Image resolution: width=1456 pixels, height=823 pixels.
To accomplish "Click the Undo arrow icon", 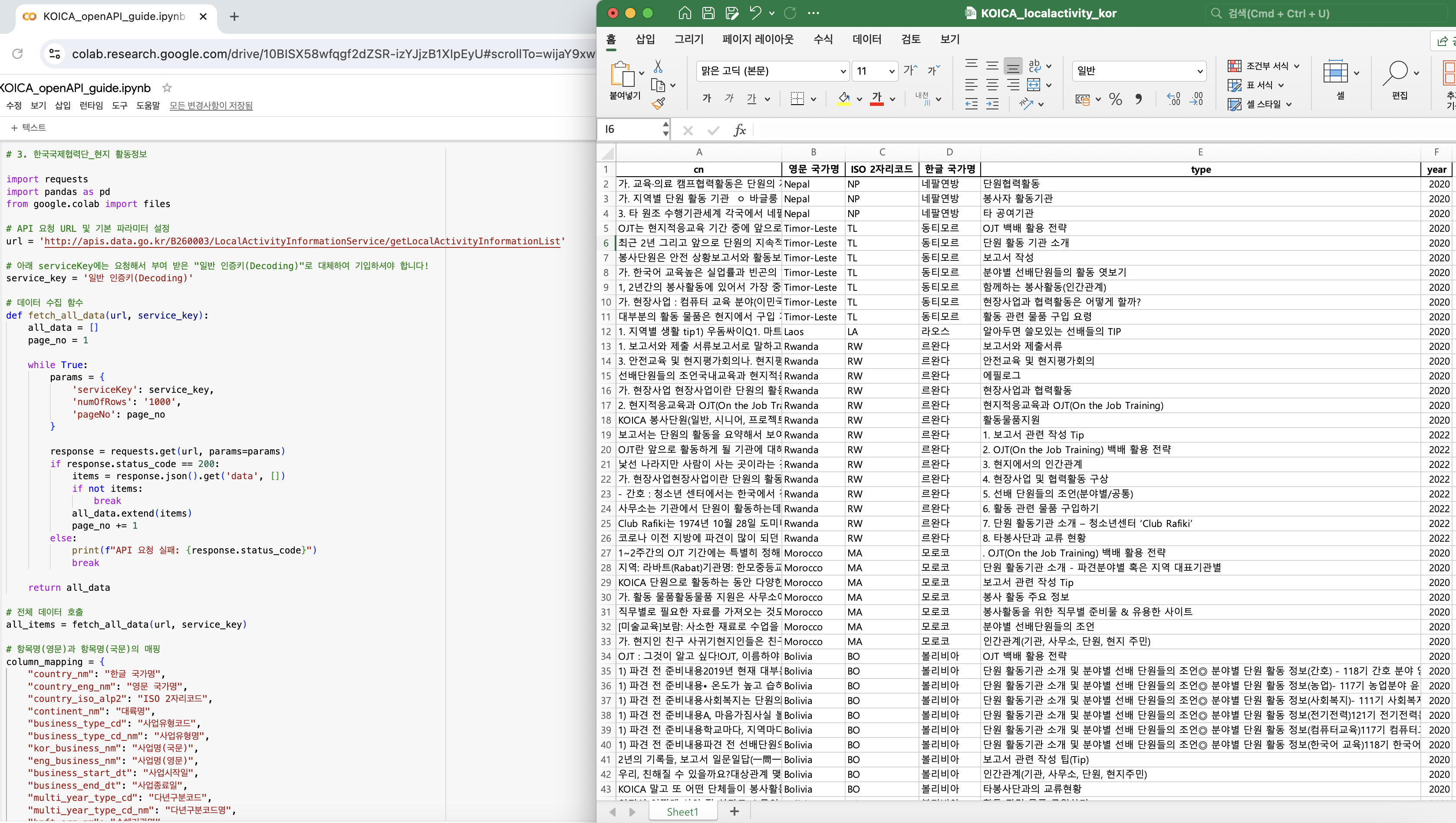I will [x=755, y=13].
